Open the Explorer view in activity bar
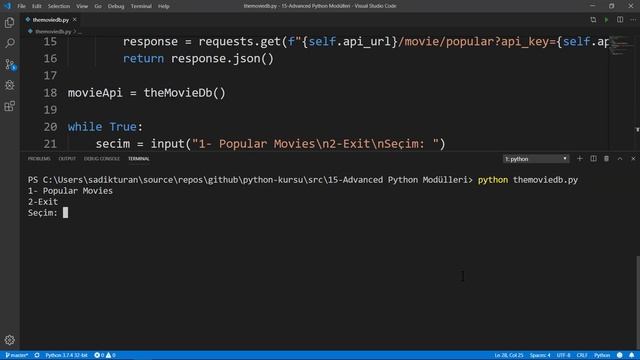Screen dimensions: 640x360 coord(9,22)
